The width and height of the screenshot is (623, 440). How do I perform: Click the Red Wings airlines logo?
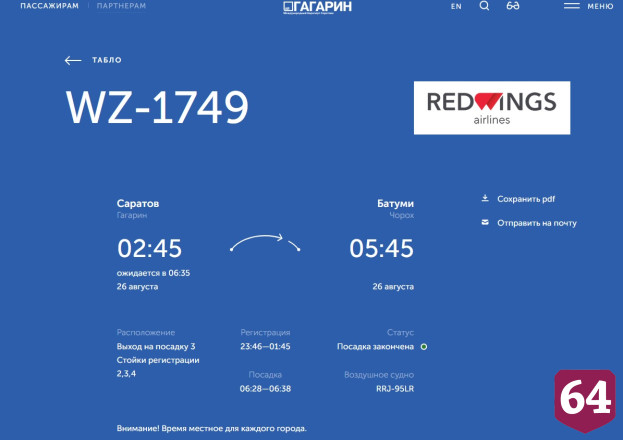pyautogui.click(x=492, y=108)
